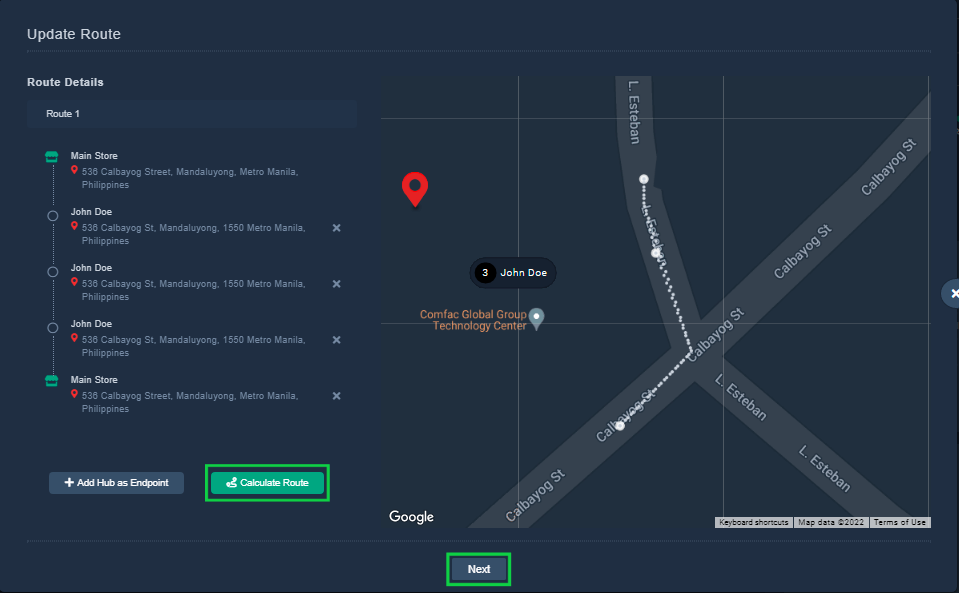Open map Terms of Use link

900,523
